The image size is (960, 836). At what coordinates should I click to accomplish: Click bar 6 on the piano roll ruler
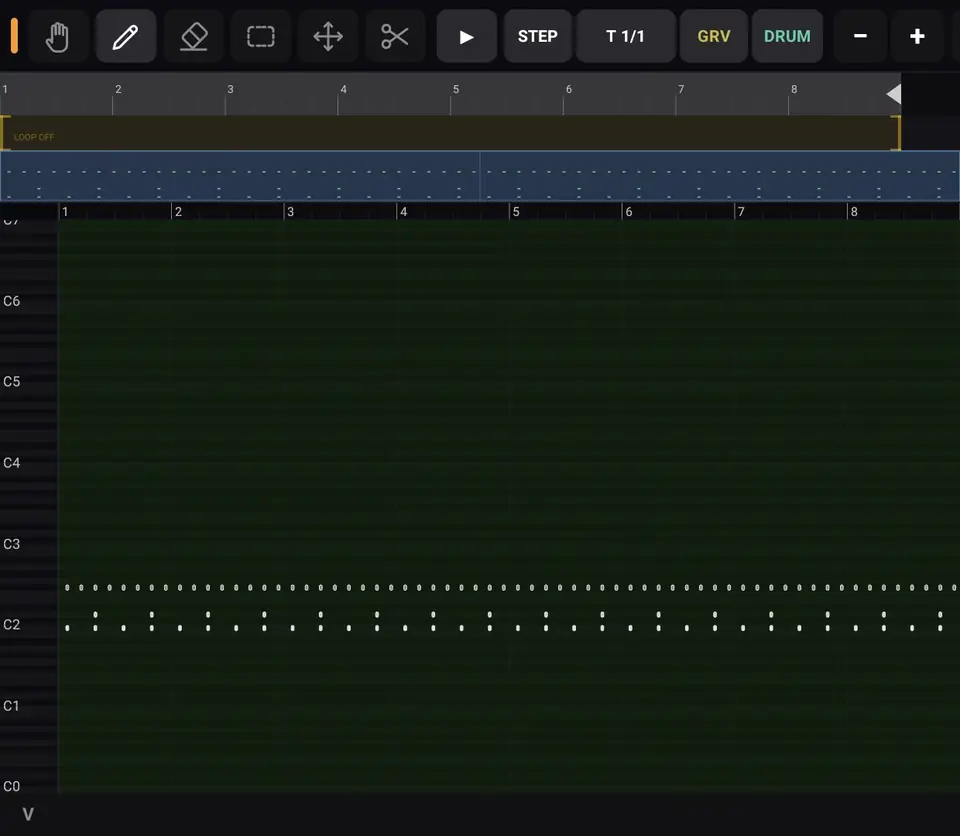coord(629,212)
